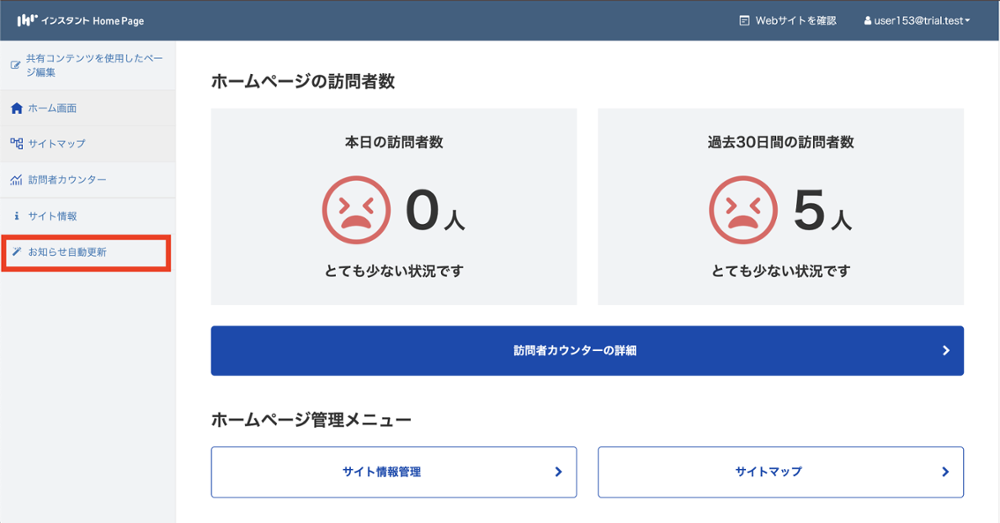This screenshot has width=1000, height=523.
Task: Click the chevron arrow on 訪問者カウンターの詳細
Action: (945, 351)
